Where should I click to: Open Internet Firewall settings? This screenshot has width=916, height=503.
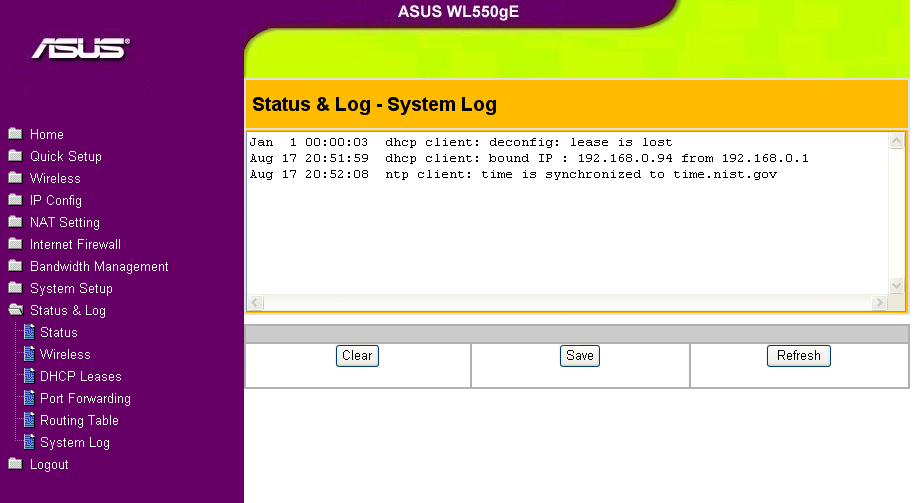tap(75, 244)
